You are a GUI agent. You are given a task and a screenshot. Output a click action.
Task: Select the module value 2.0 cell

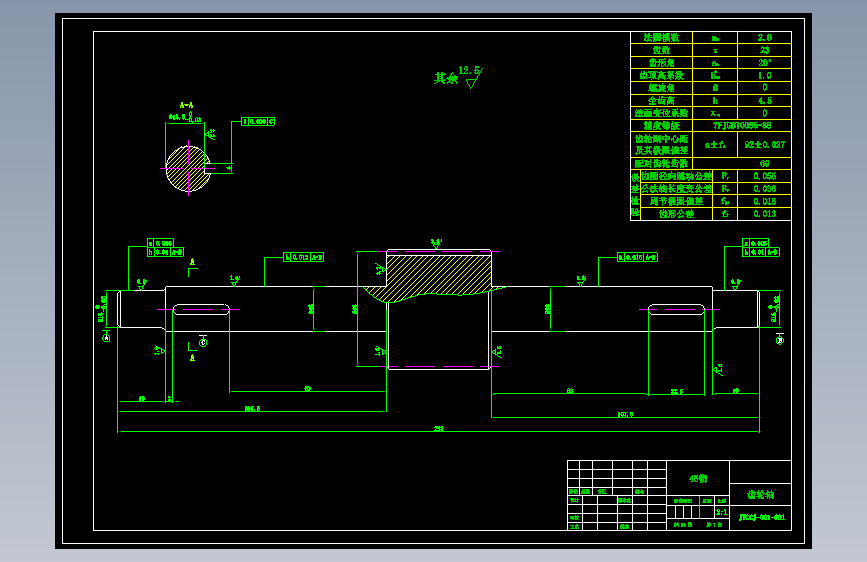pos(765,38)
